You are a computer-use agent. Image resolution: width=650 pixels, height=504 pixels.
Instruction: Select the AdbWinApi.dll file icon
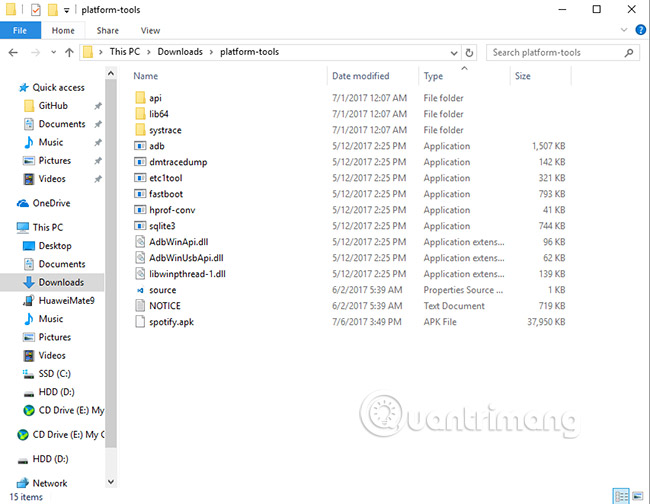click(x=140, y=242)
